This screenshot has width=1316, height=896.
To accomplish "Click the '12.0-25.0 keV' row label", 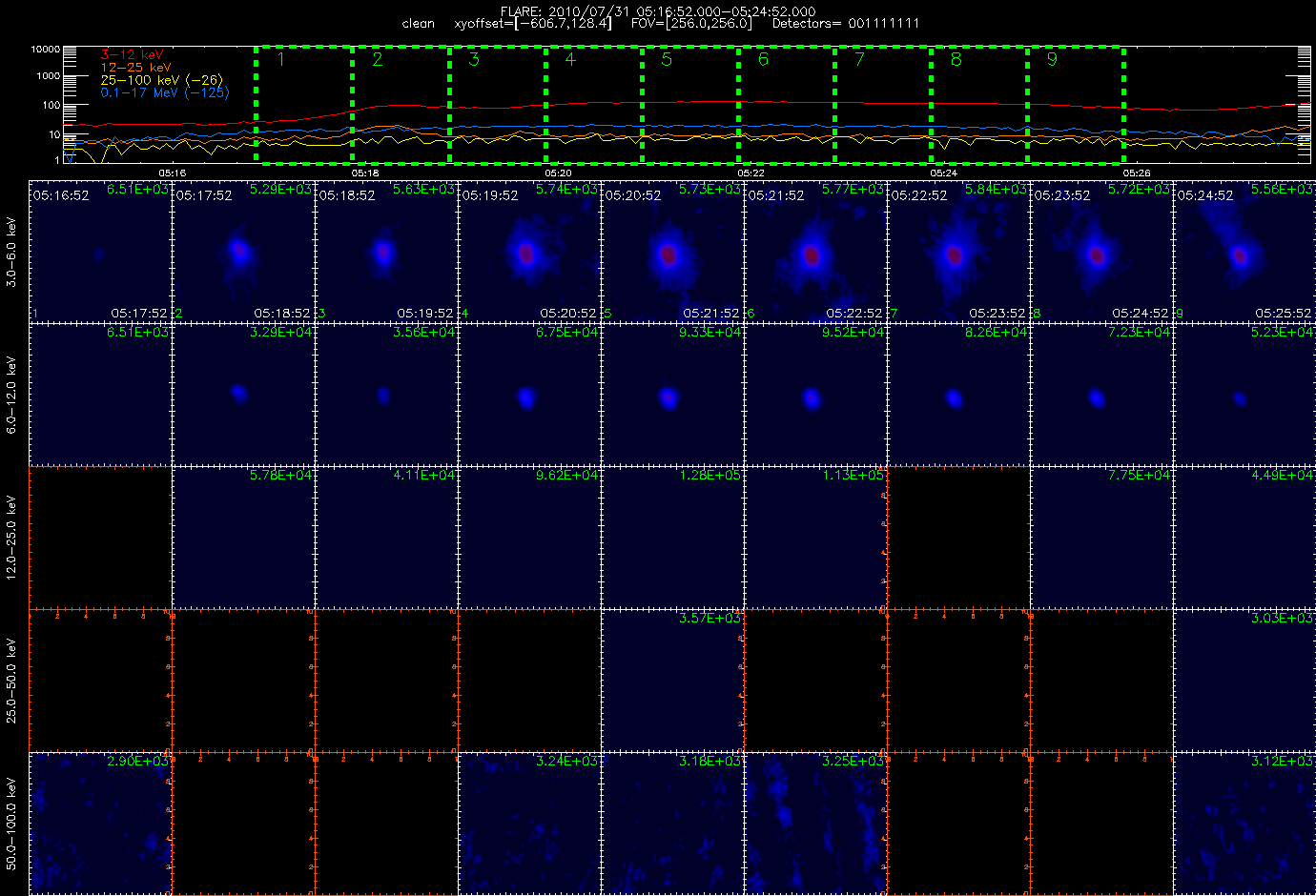I will coord(11,538).
